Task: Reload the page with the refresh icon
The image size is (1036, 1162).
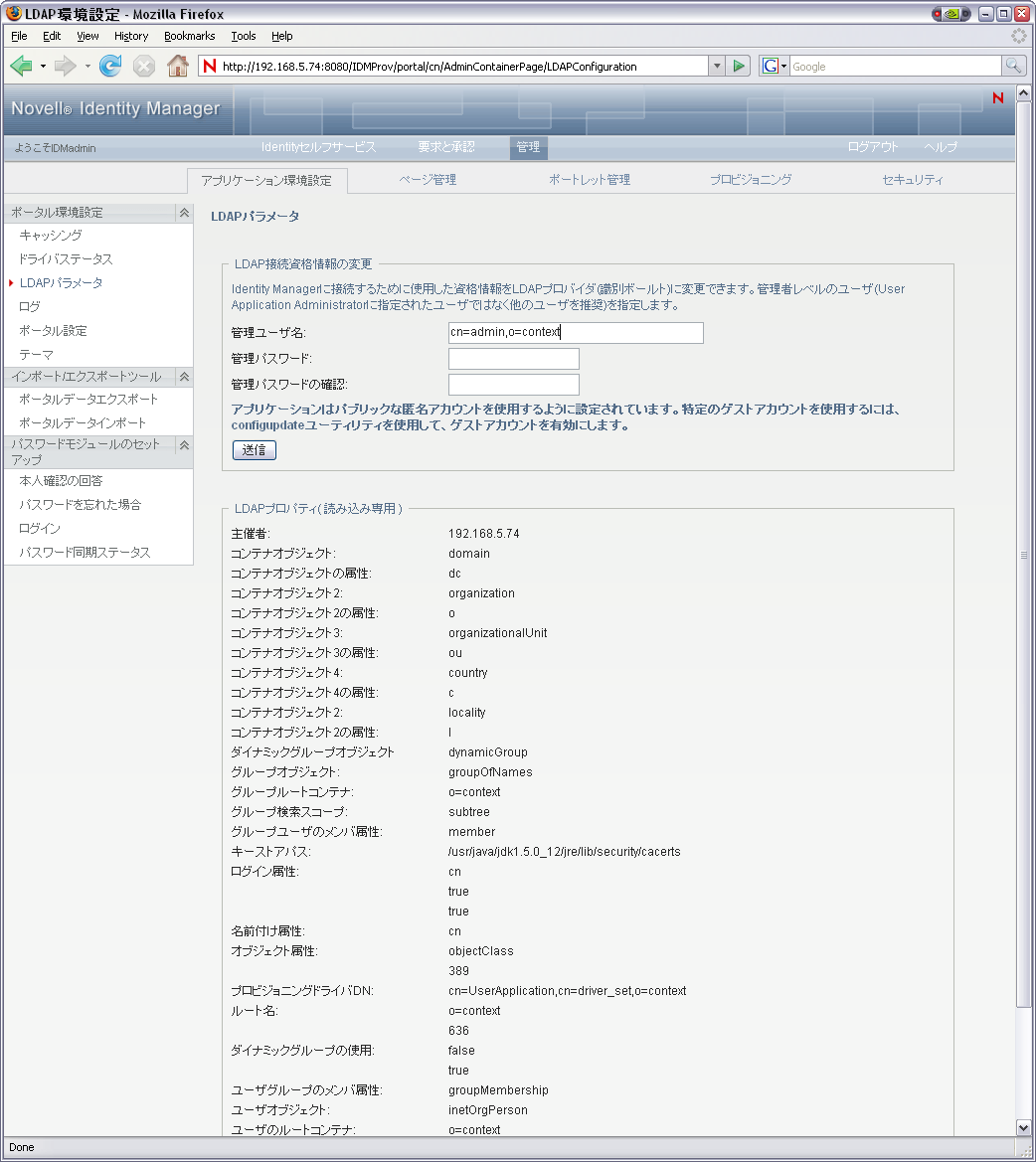Action: click(110, 66)
